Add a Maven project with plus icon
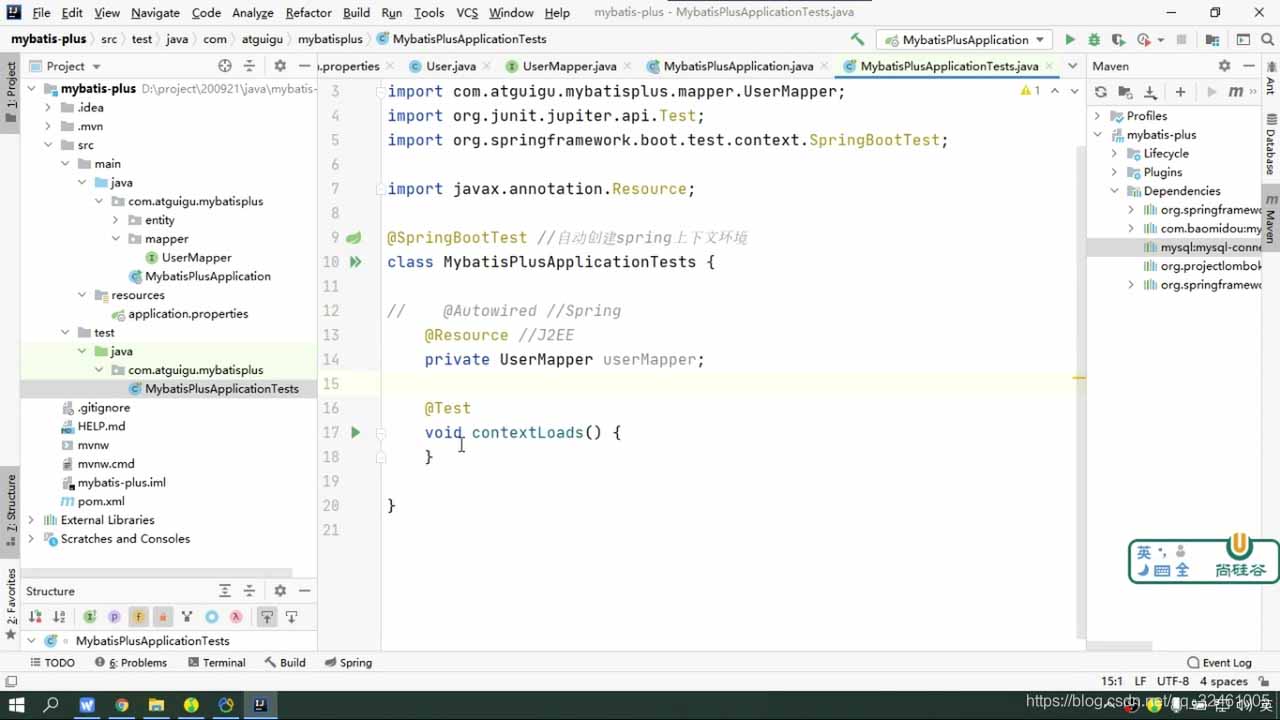 tap(1180, 92)
